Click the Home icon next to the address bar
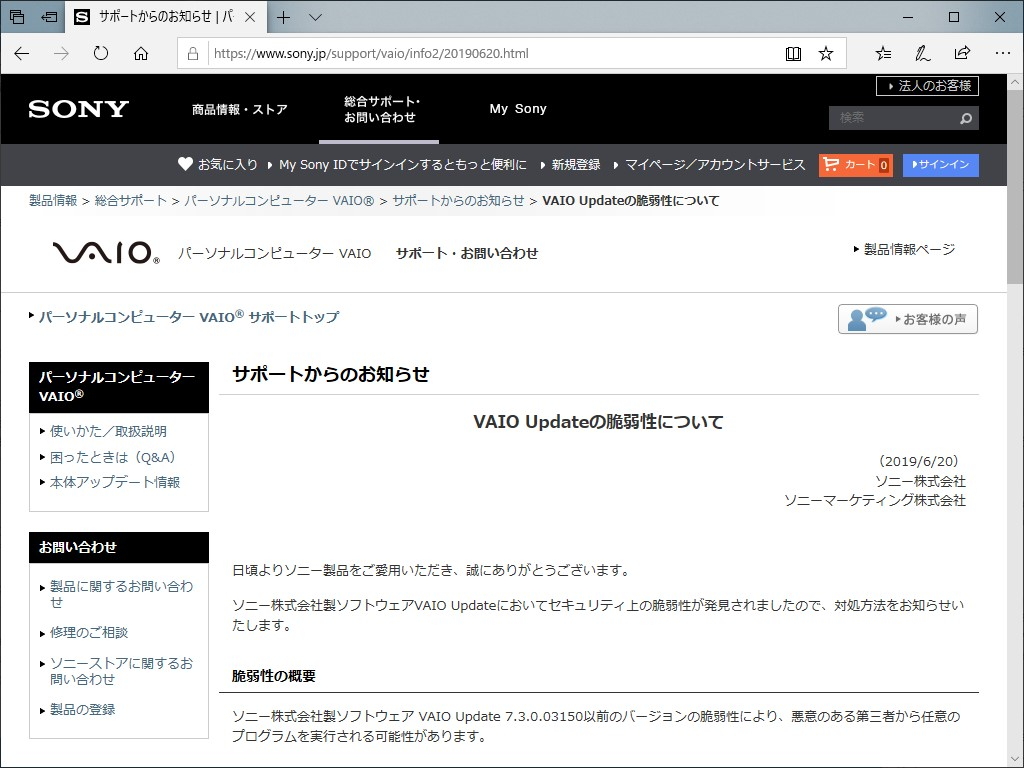This screenshot has width=1024, height=768. (x=140, y=53)
